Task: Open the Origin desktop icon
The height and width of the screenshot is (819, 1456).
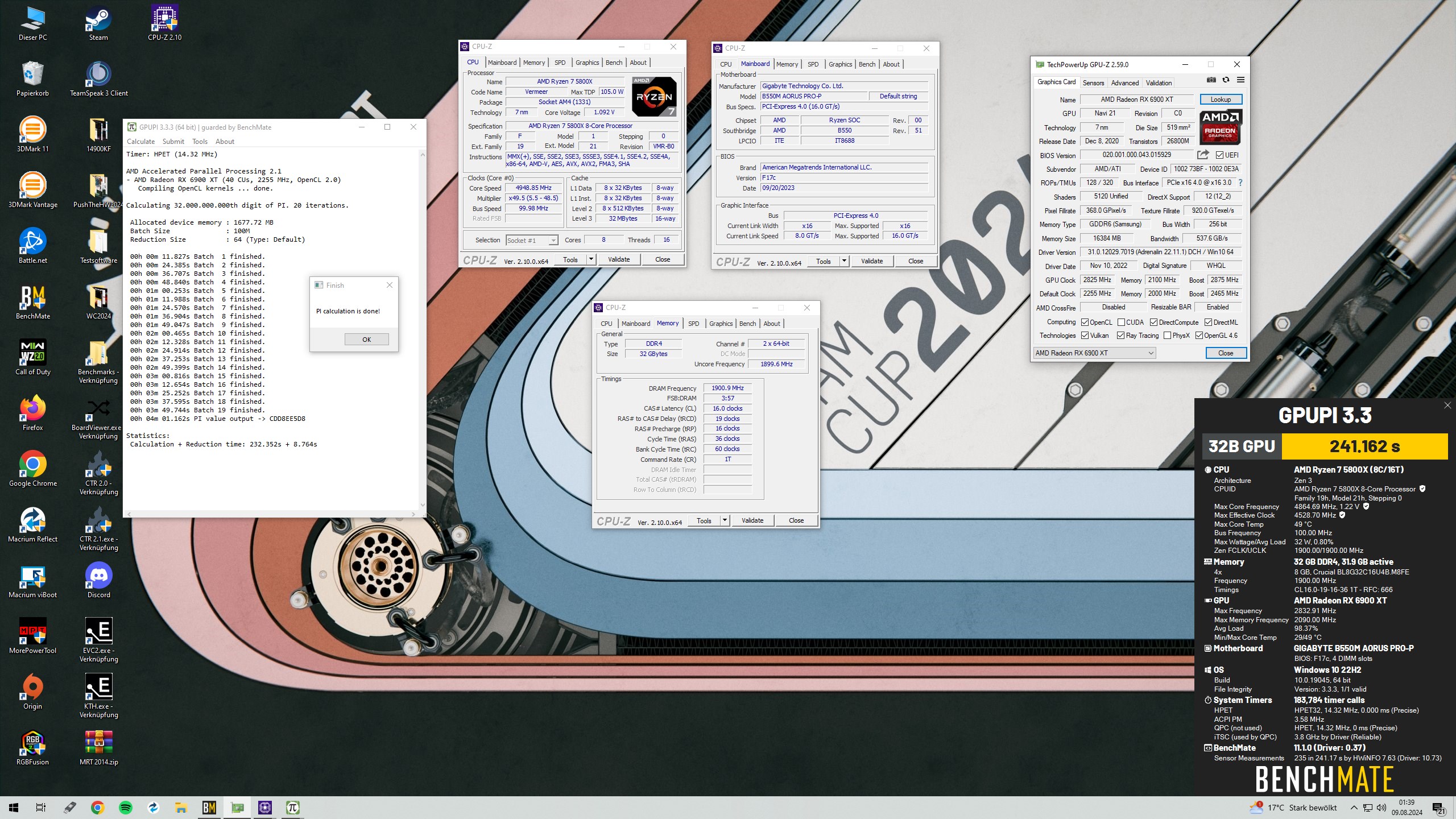Action: (32, 693)
